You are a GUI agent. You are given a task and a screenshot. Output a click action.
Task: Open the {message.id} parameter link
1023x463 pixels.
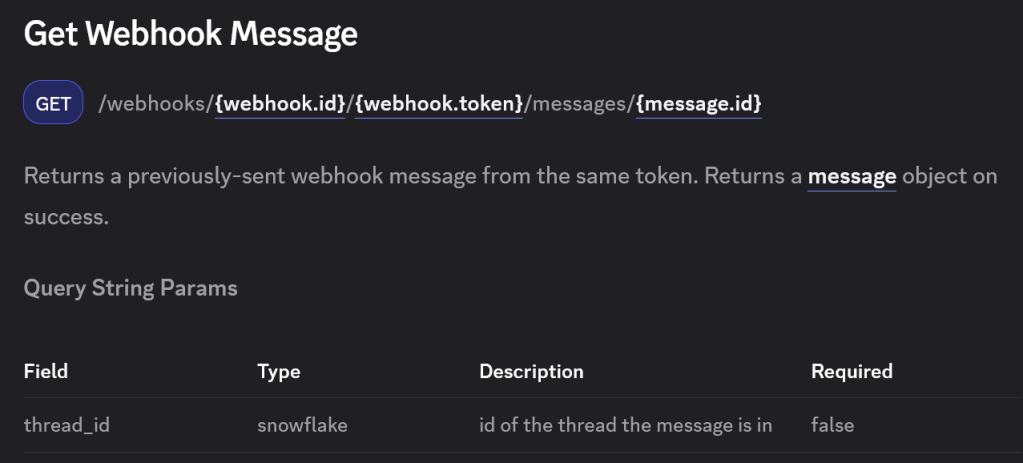pos(699,103)
